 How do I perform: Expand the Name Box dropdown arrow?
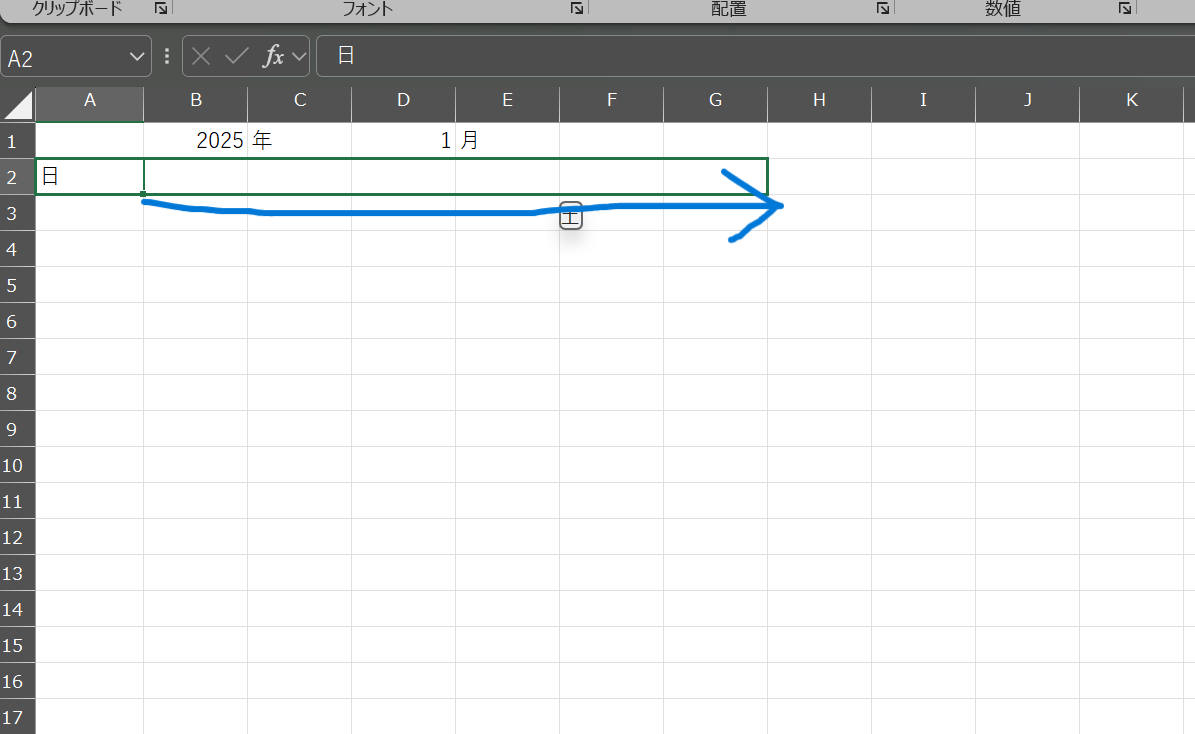pyautogui.click(x=137, y=58)
